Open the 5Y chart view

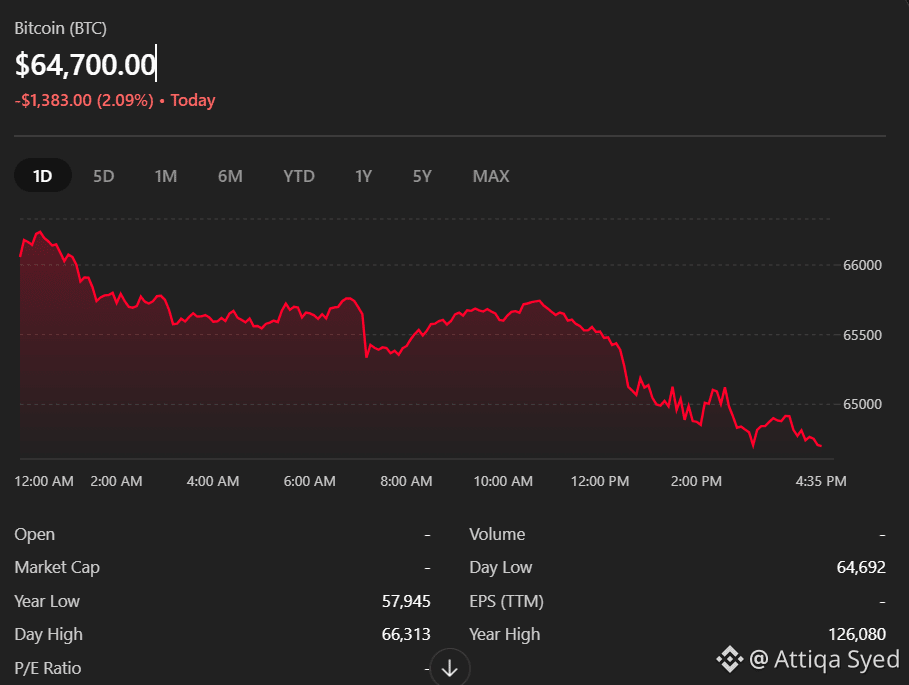tap(422, 176)
